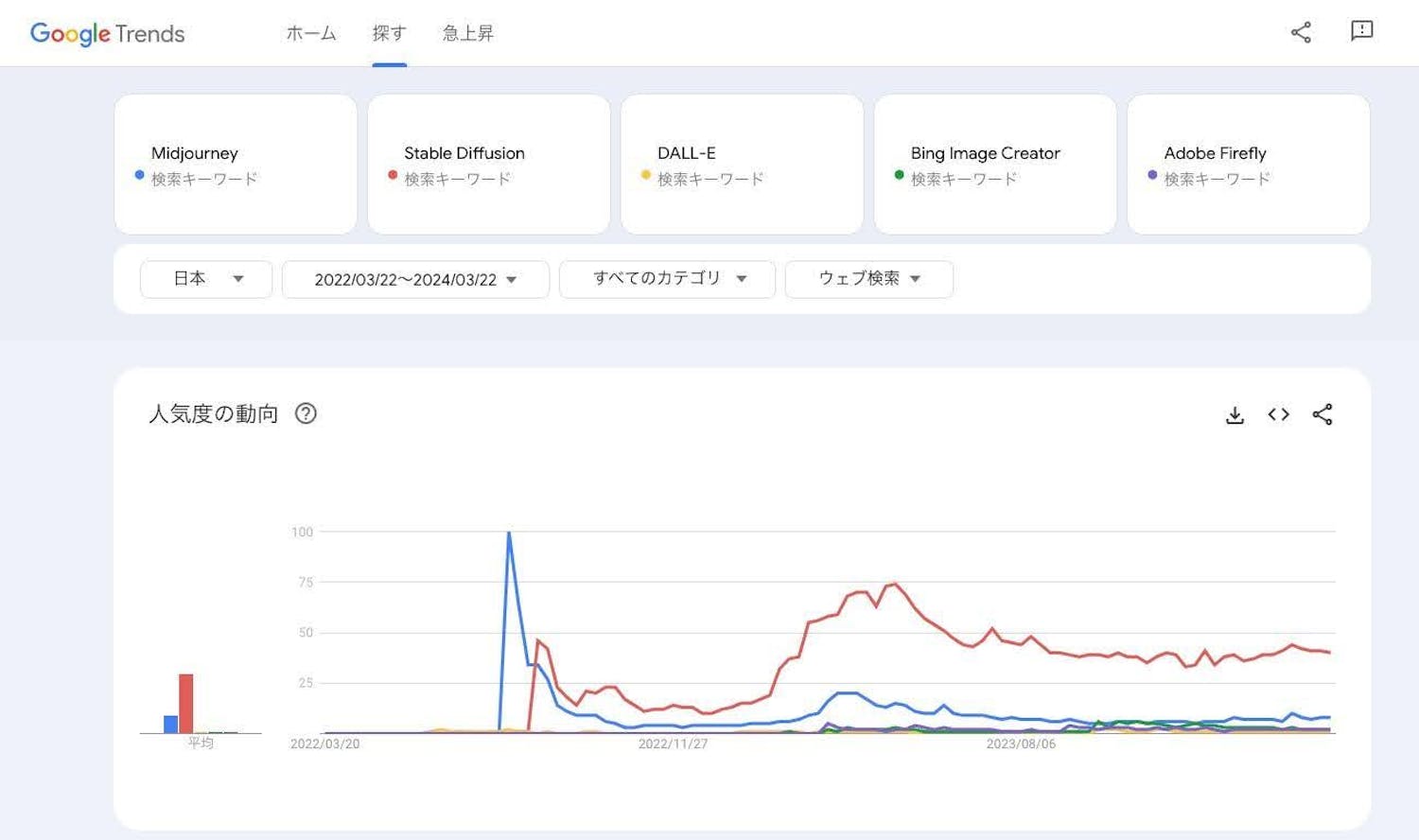
Task: Select the 探す tab
Action: 389,33
